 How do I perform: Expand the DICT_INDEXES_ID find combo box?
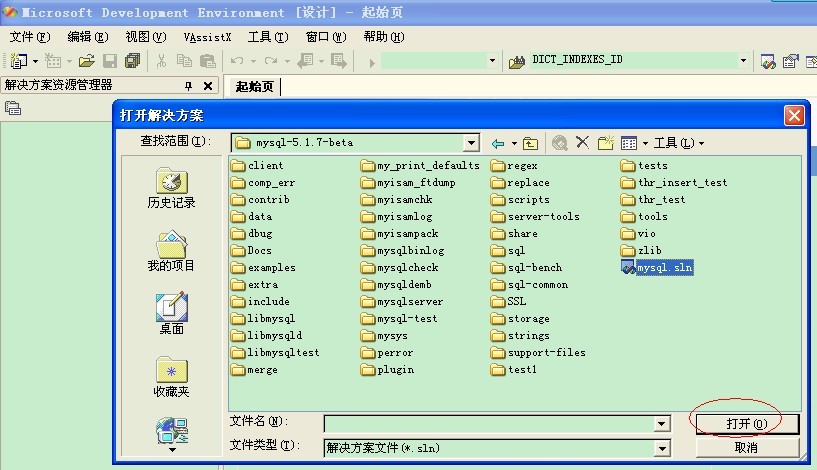click(744, 61)
